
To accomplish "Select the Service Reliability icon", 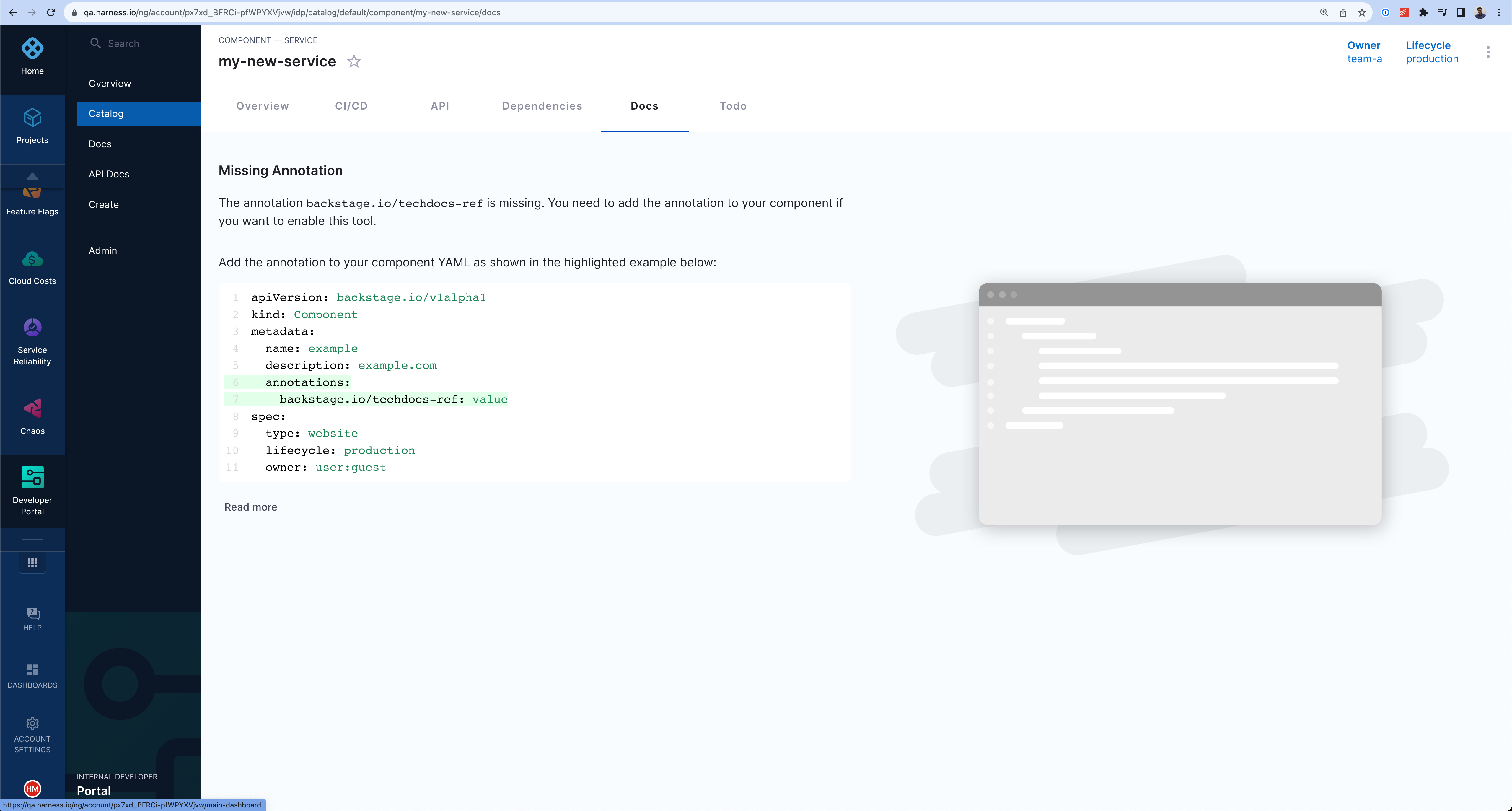I will pyautogui.click(x=32, y=328).
